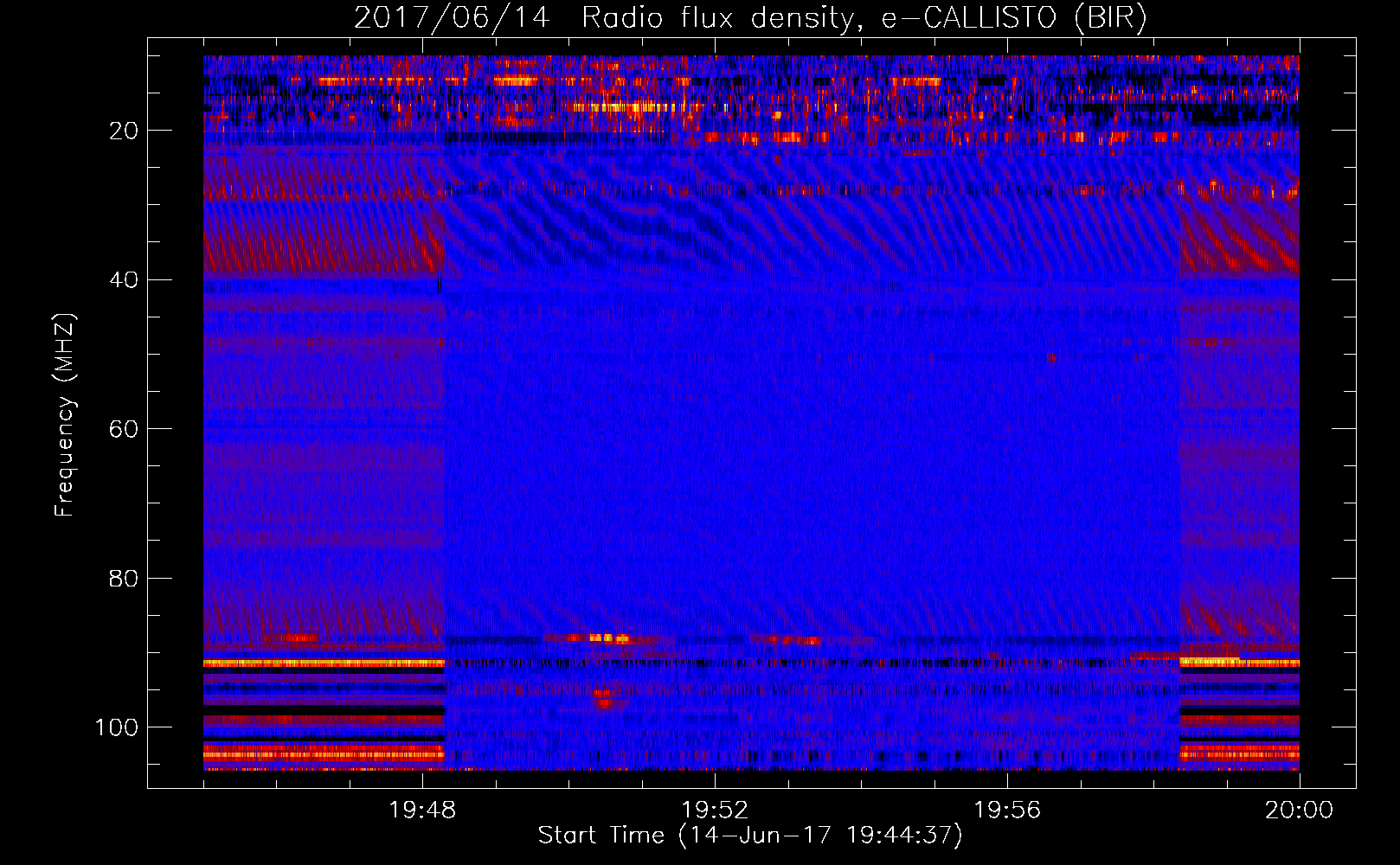
Task: Click the '100' frequency tick label
Action: [117, 727]
